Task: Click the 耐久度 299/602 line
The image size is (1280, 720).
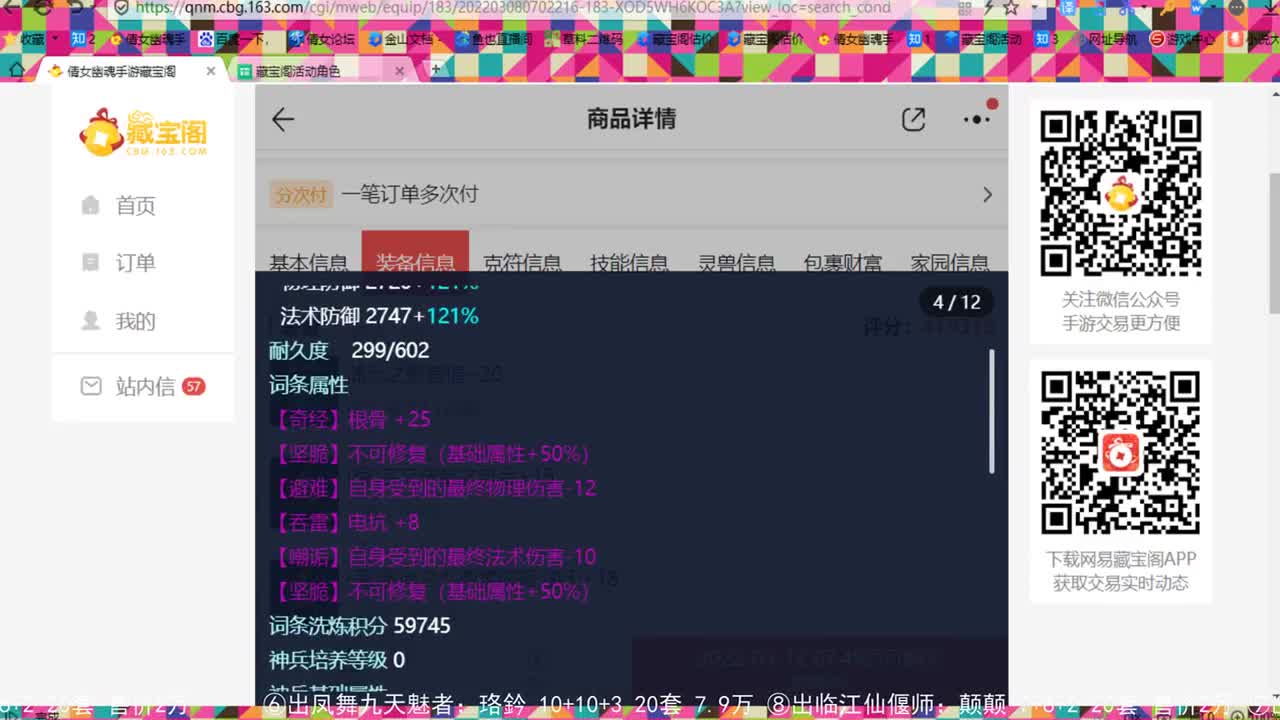Action: pos(349,351)
